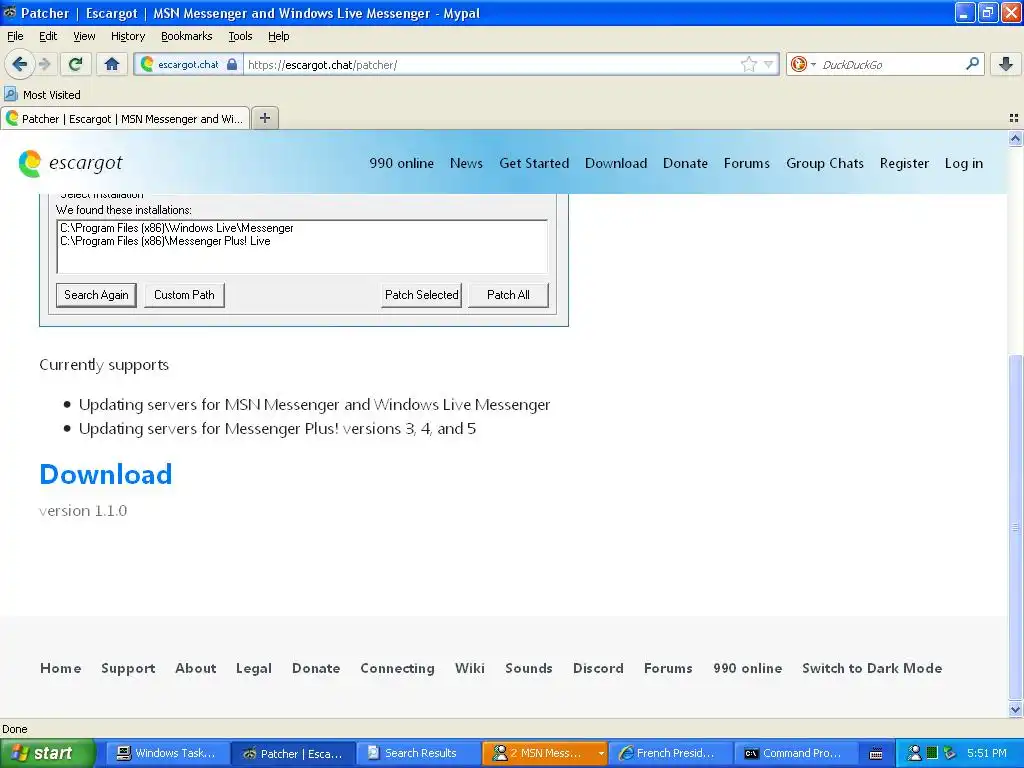The height and width of the screenshot is (768, 1024).
Task: Open the Downloads arrow icon
Action: [1006, 64]
